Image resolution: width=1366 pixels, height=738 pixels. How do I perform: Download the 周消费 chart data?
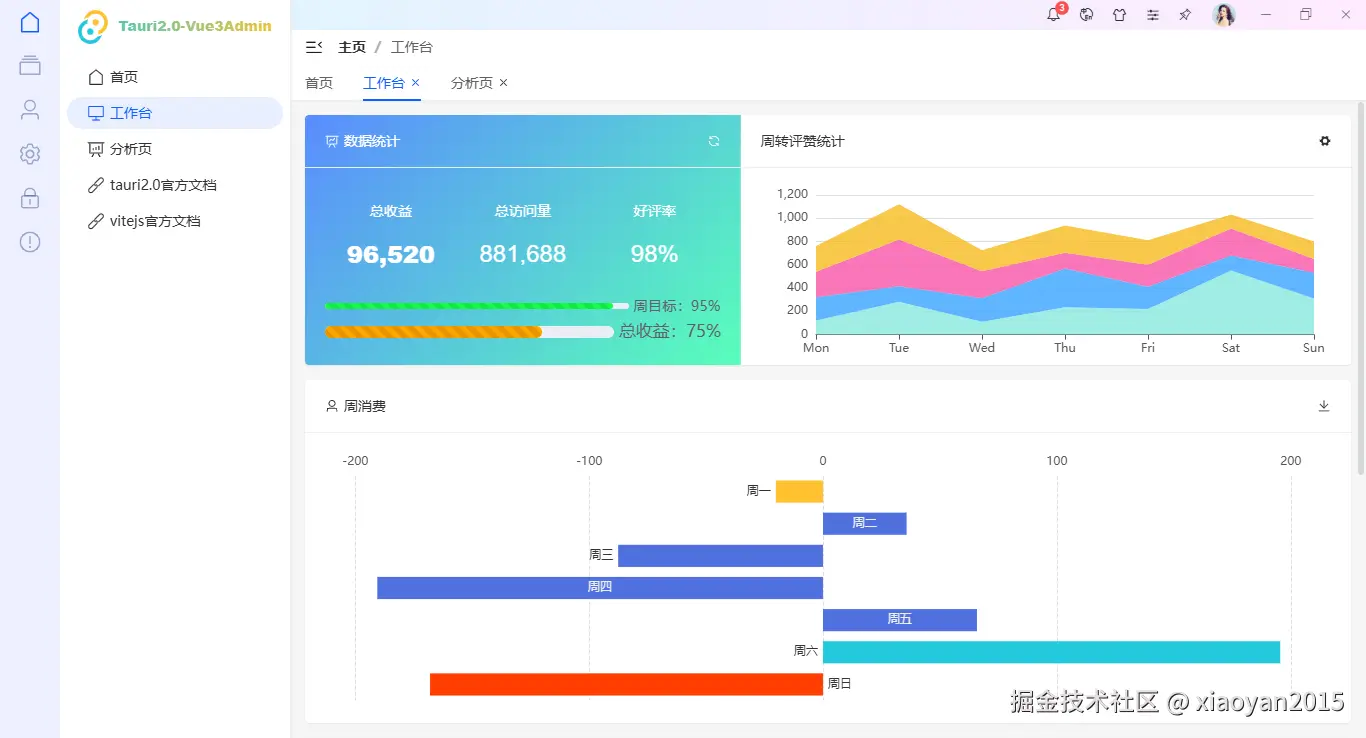(x=1324, y=406)
